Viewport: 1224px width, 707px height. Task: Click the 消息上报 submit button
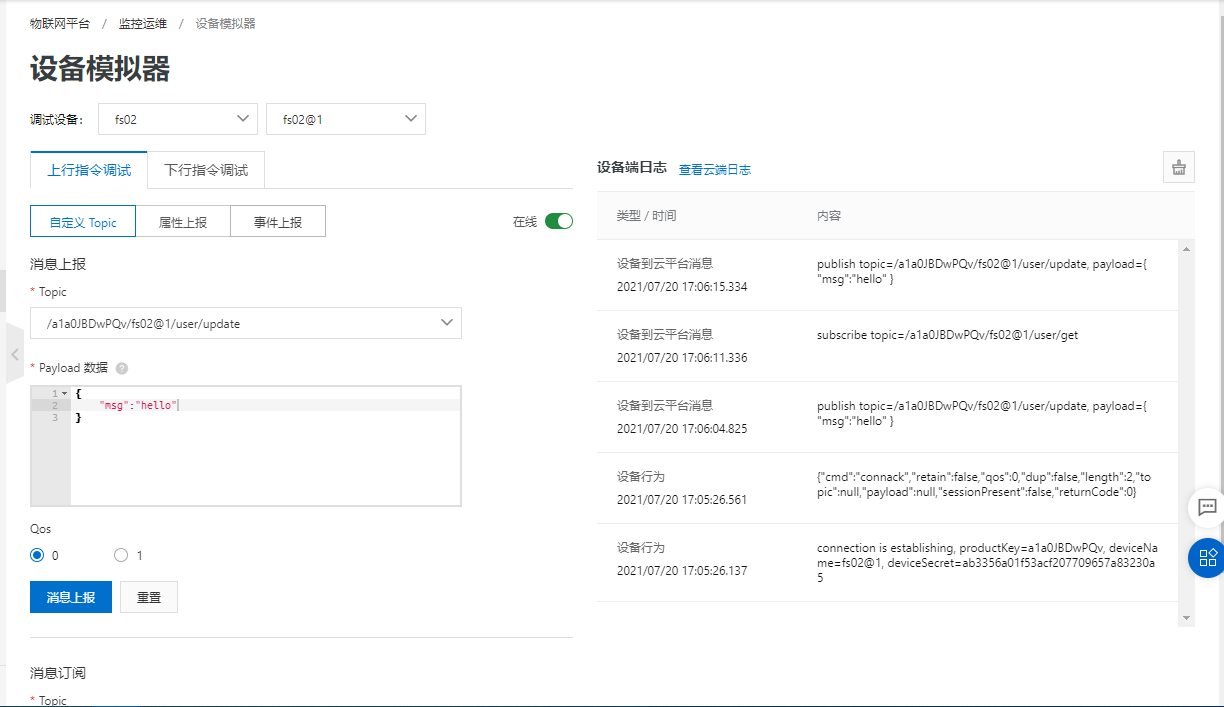71,597
